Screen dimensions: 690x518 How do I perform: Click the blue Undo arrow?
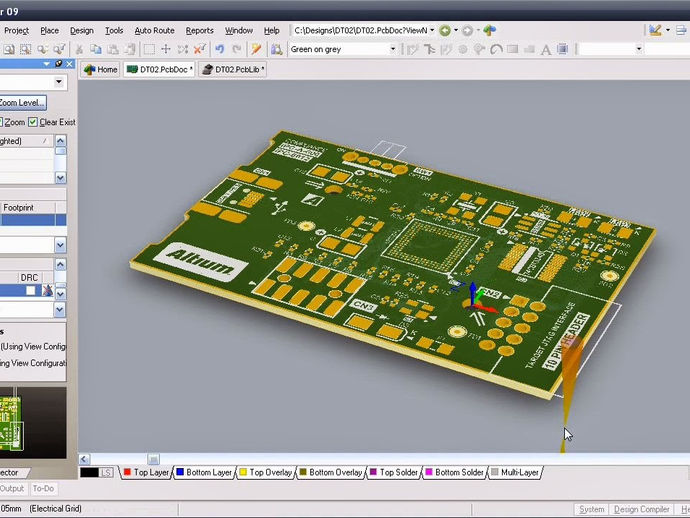[220, 49]
